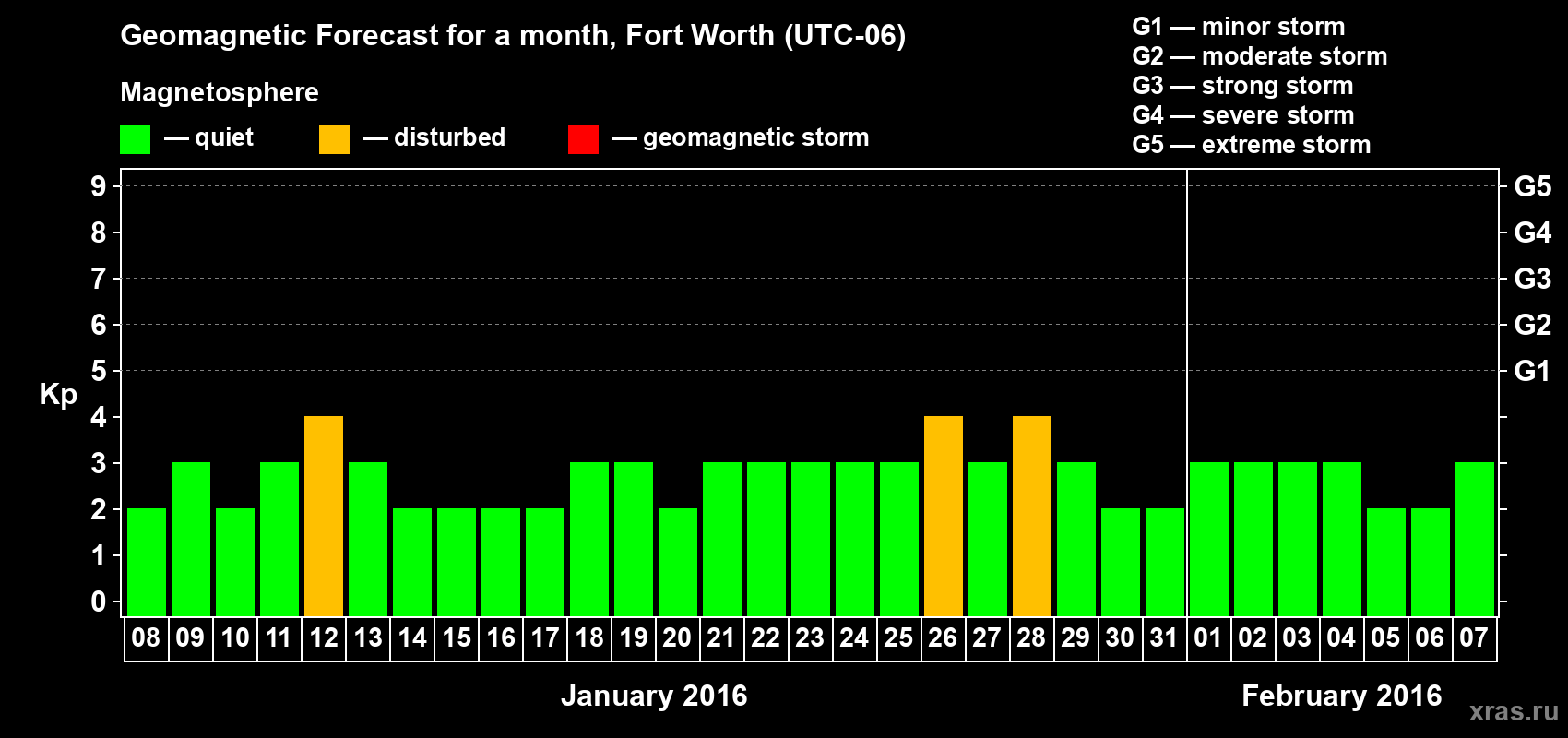Click the 'G3 — strong storm' legend line

click(1242, 86)
